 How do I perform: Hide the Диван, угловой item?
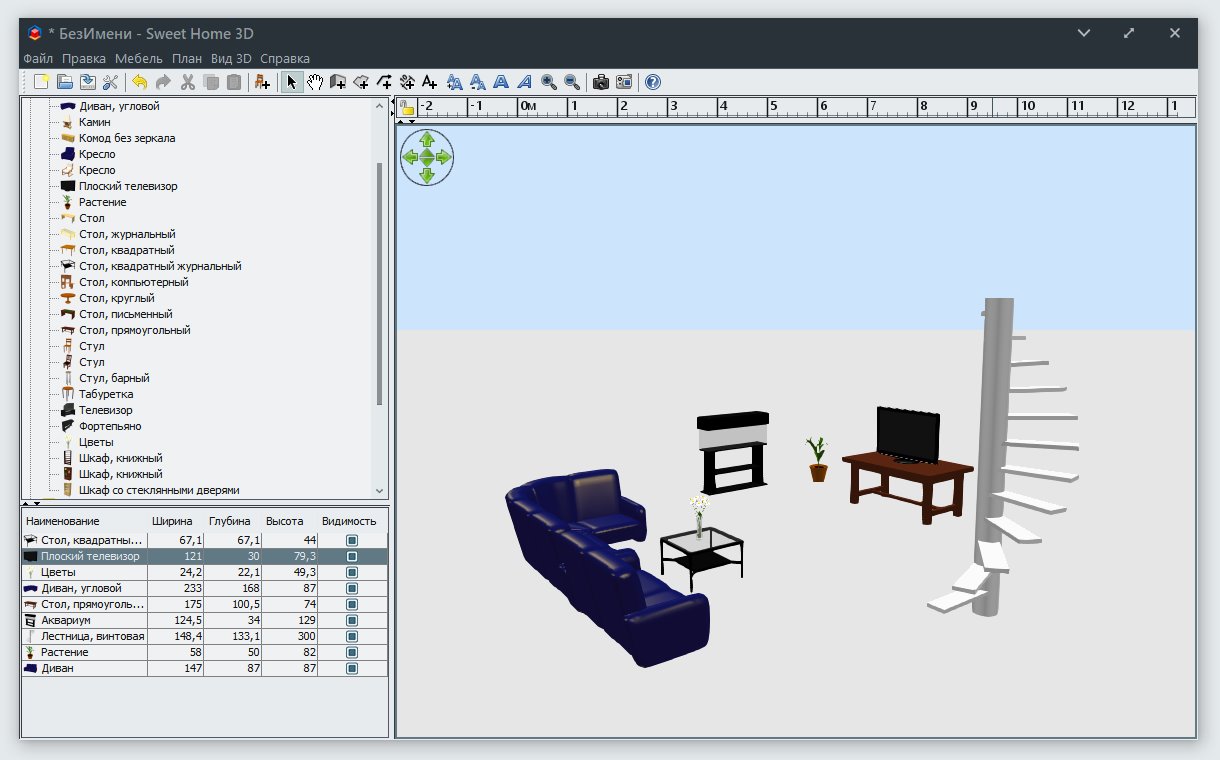click(x=351, y=588)
